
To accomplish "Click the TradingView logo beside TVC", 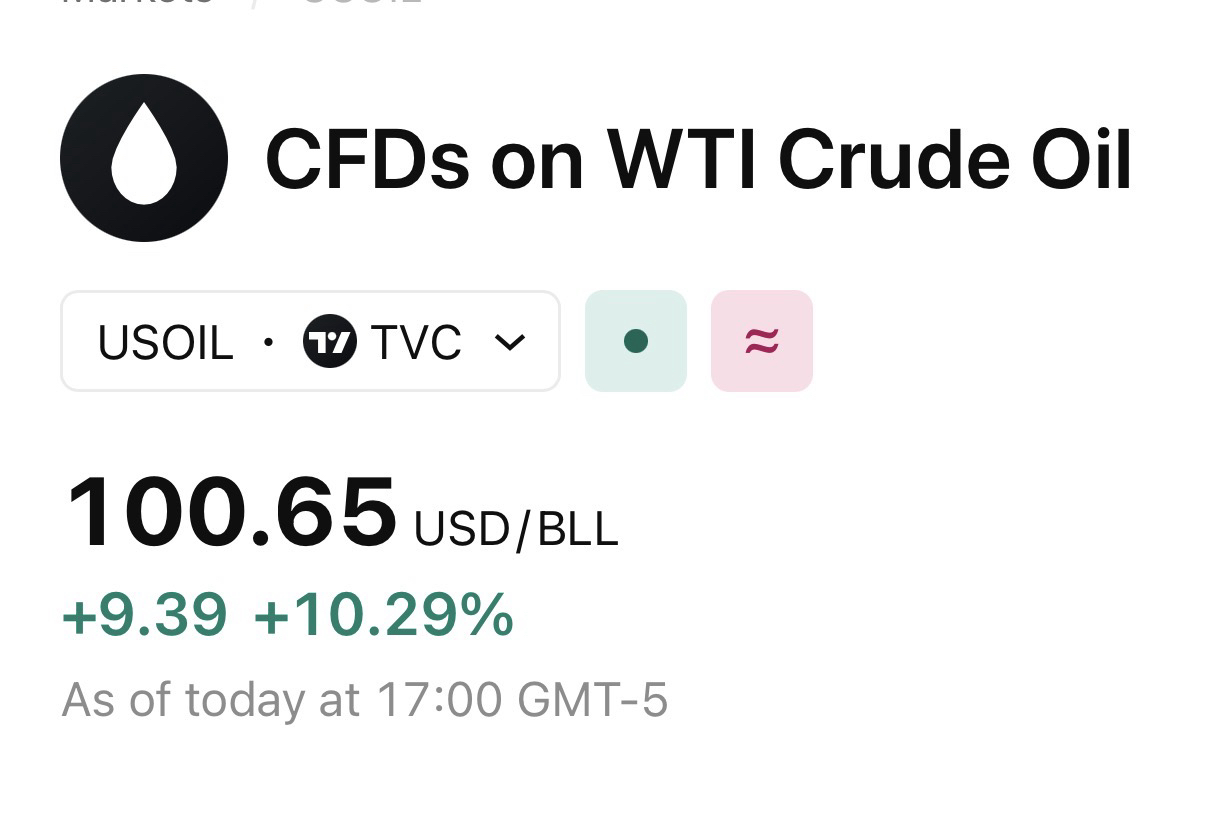I will click(329, 342).
